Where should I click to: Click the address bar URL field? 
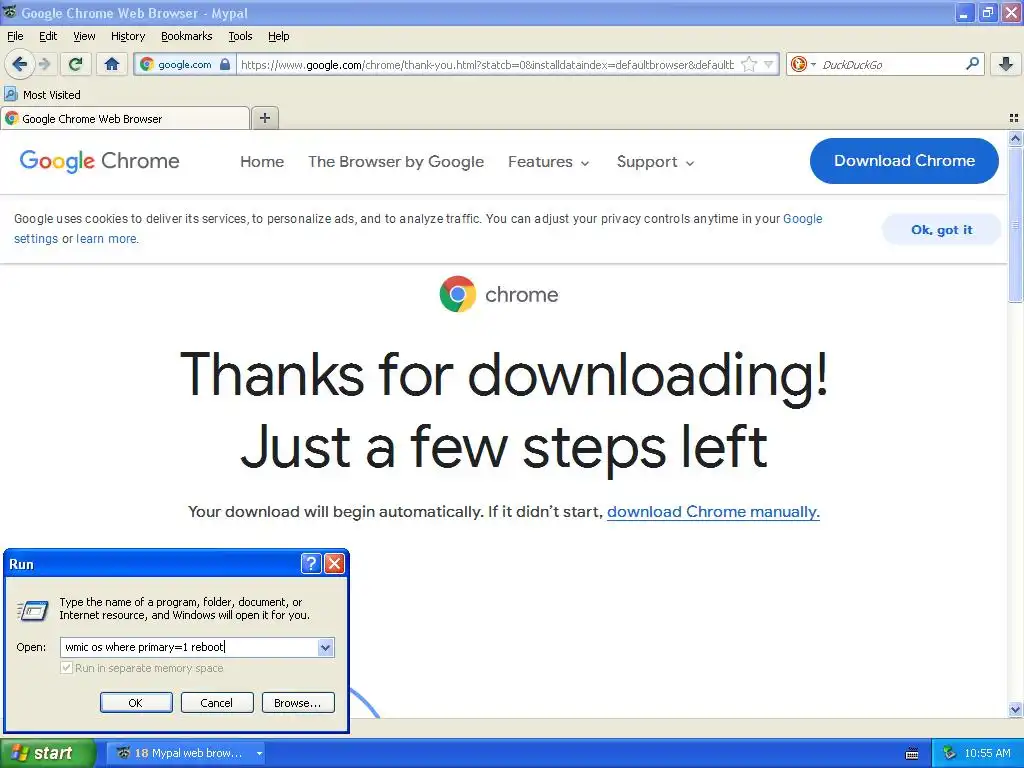click(487, 64)
